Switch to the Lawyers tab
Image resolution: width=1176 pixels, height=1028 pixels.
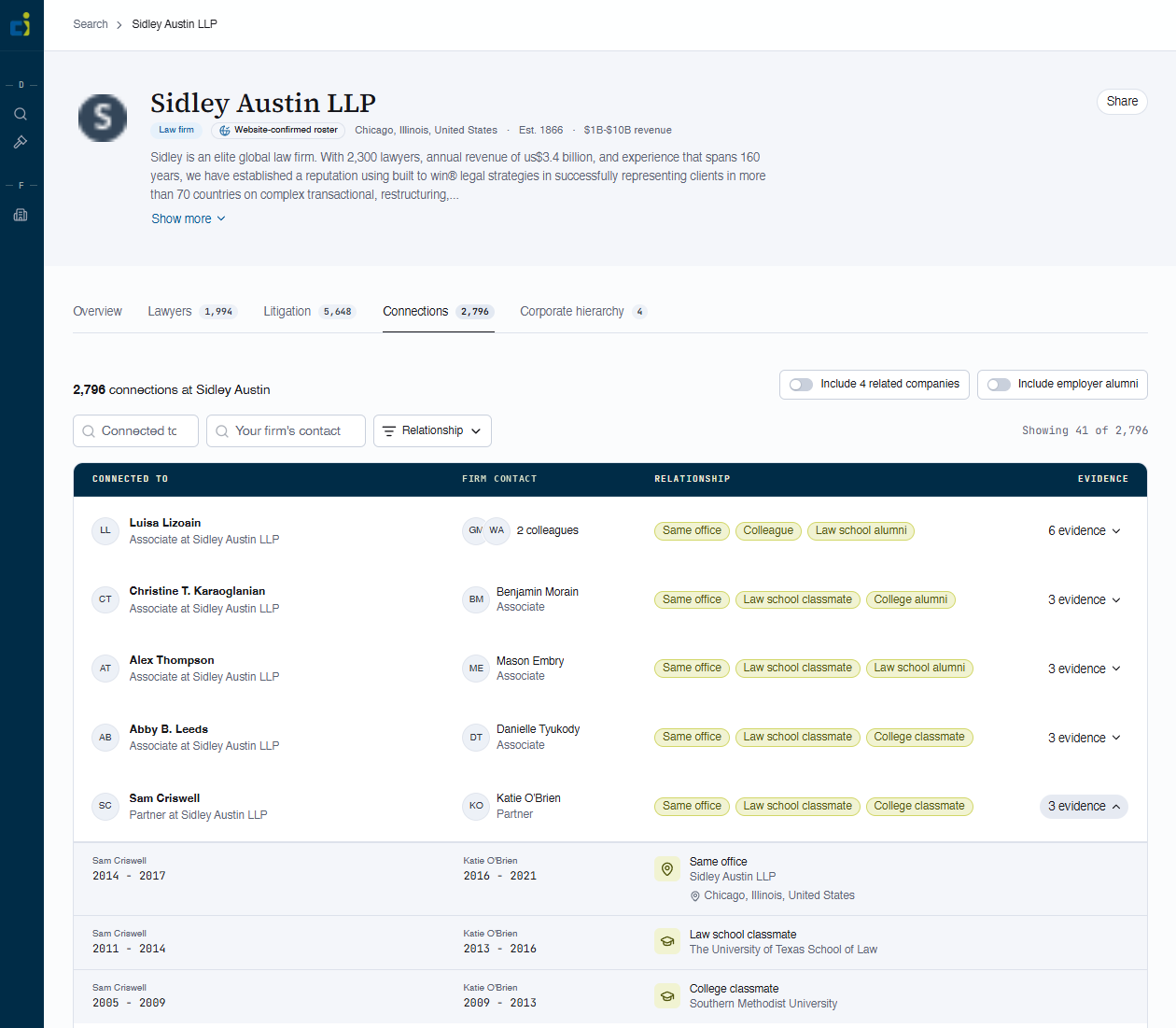[x=192, y=311]
